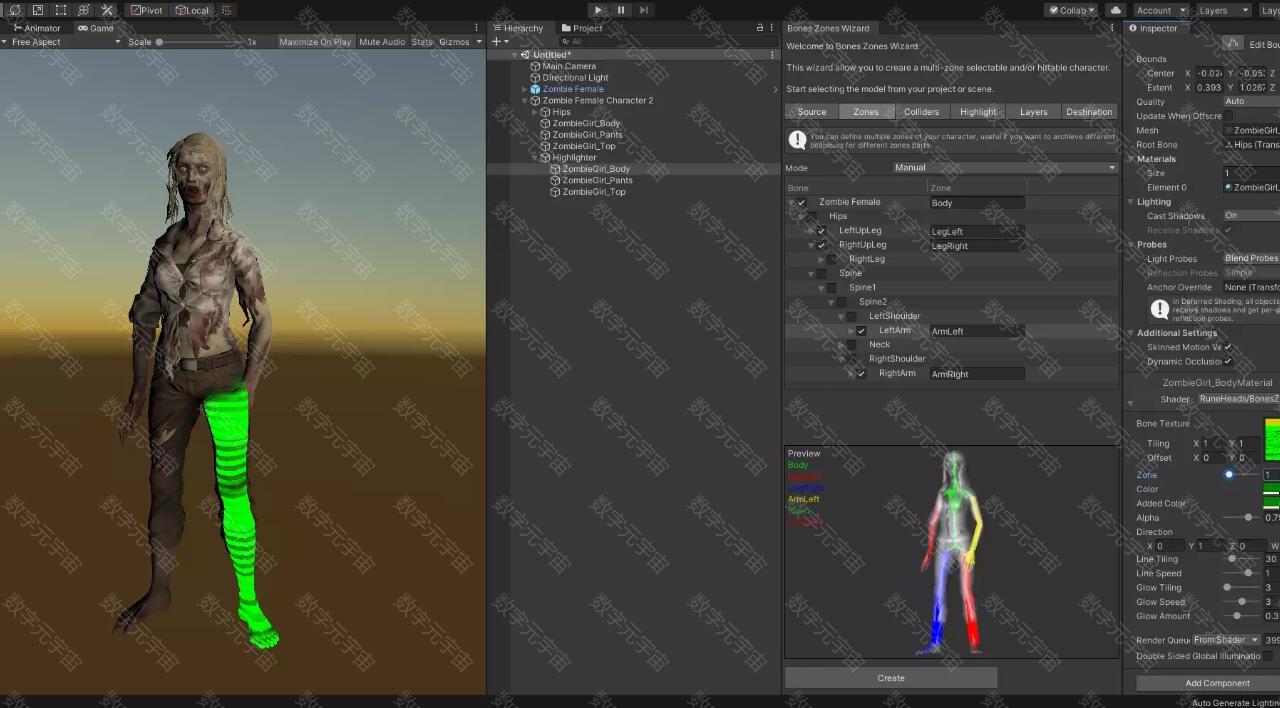Open Account dropdown
This screenshot has width=1280, height=708.
point(1160,10)
